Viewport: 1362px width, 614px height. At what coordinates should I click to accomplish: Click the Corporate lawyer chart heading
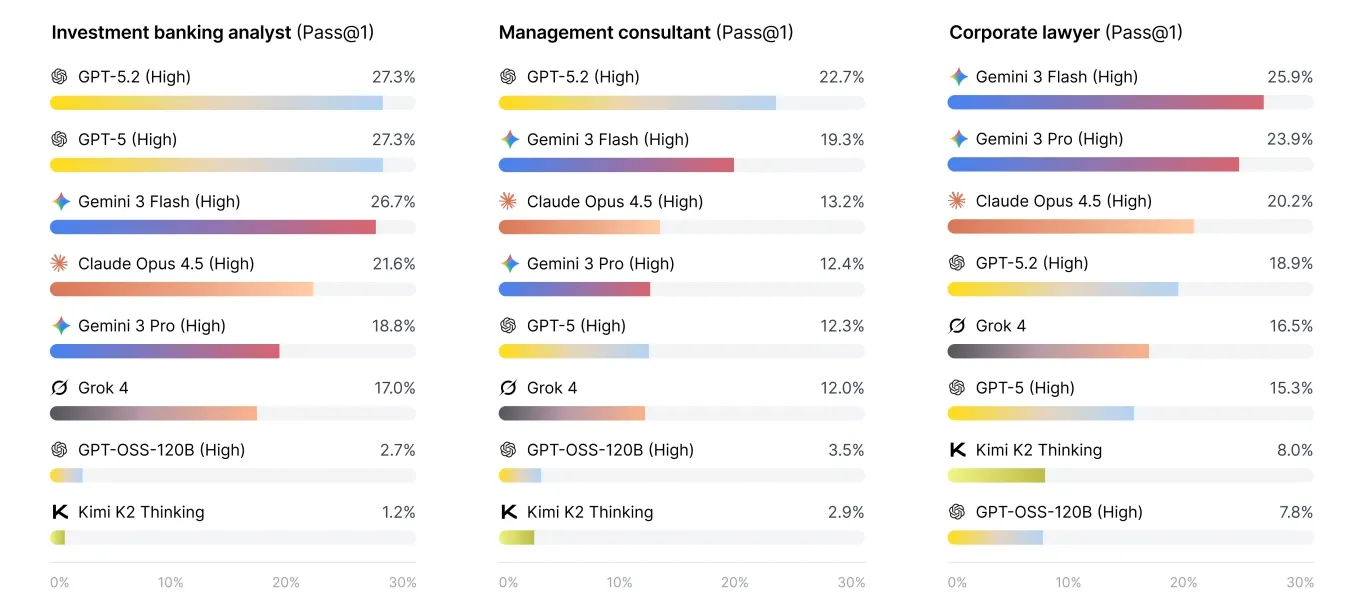[1065, 33]
